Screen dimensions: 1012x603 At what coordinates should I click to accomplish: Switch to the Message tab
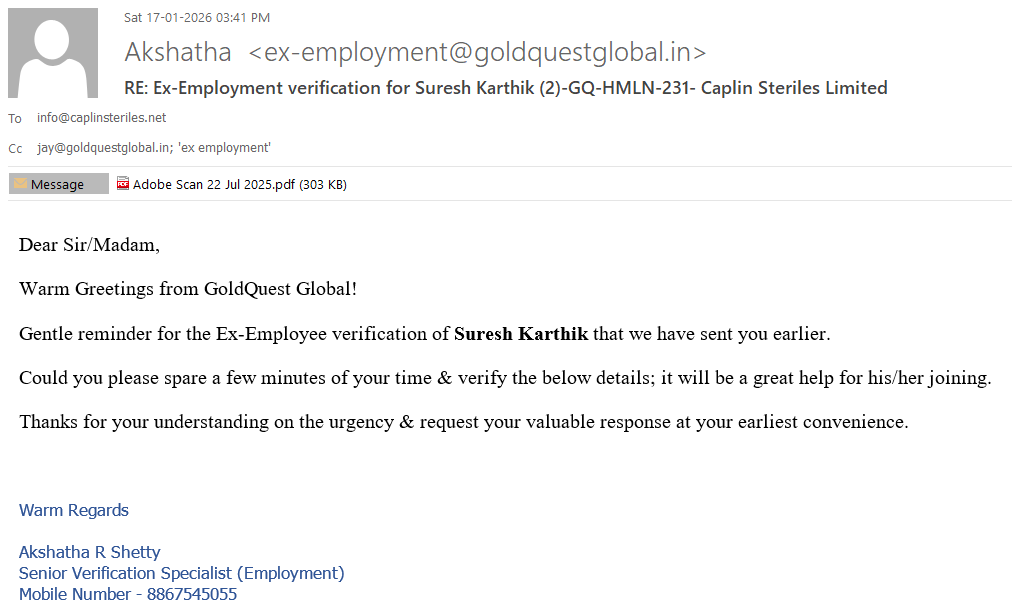pyautogui.click(x=58, y=184)
